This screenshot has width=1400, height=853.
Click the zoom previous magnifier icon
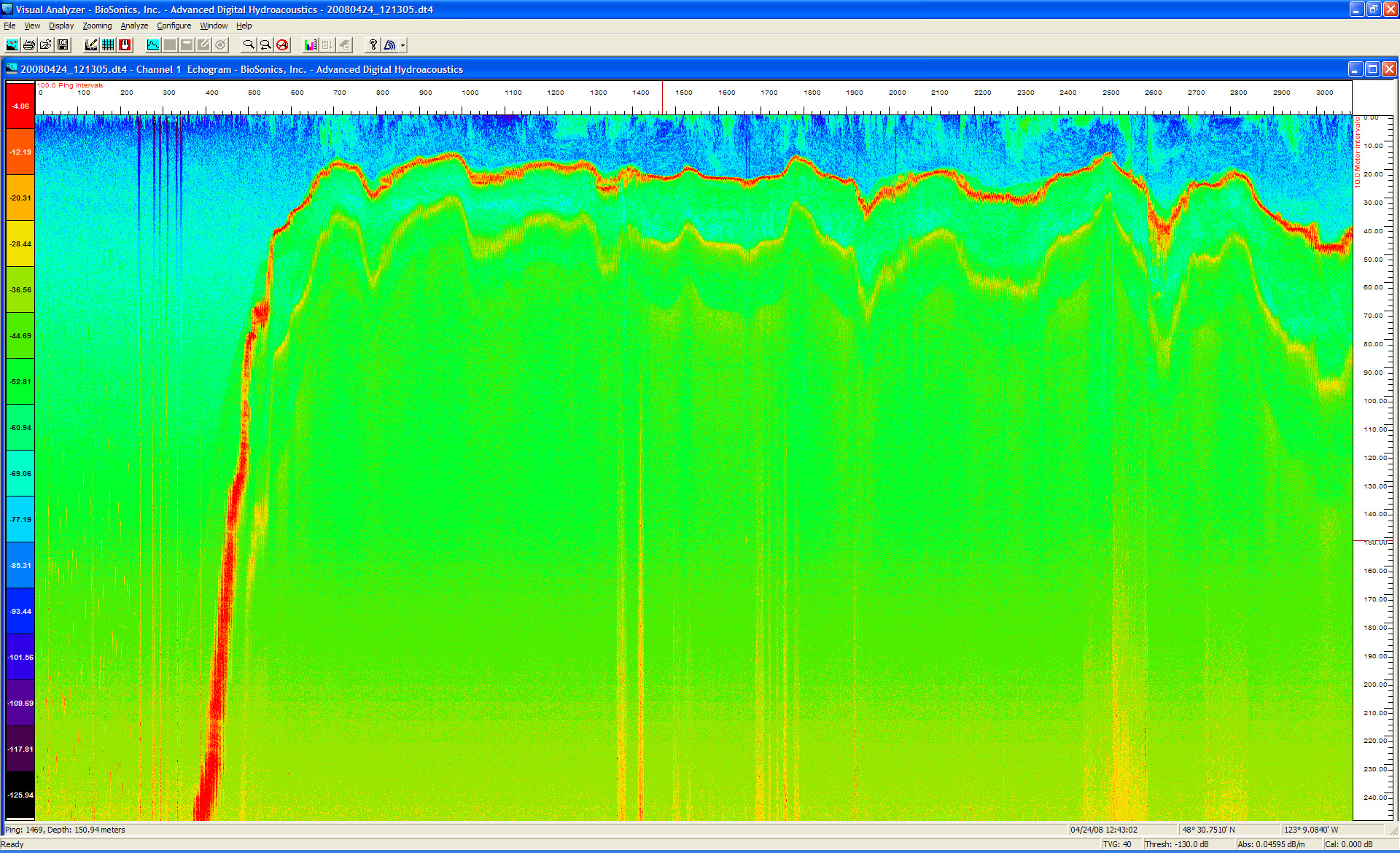point(265,45)
